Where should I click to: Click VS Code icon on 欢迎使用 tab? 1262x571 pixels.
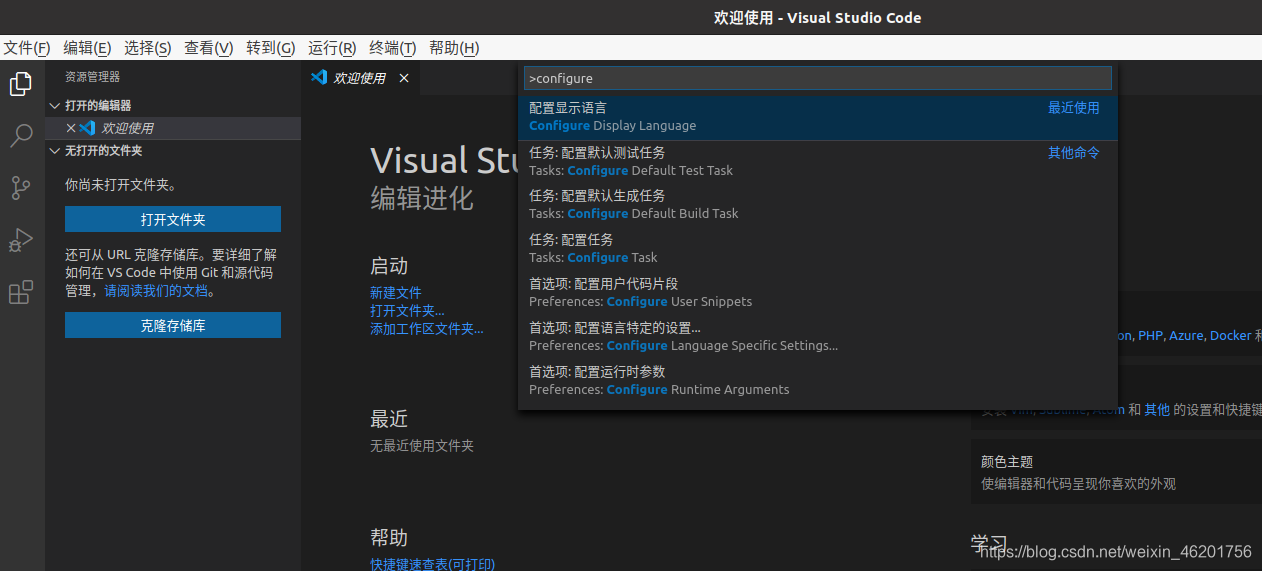point(320,77)
